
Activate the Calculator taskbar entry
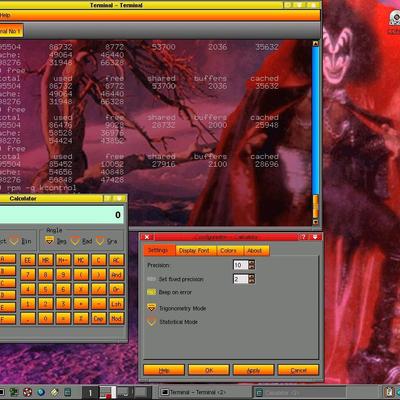point(299,393)
